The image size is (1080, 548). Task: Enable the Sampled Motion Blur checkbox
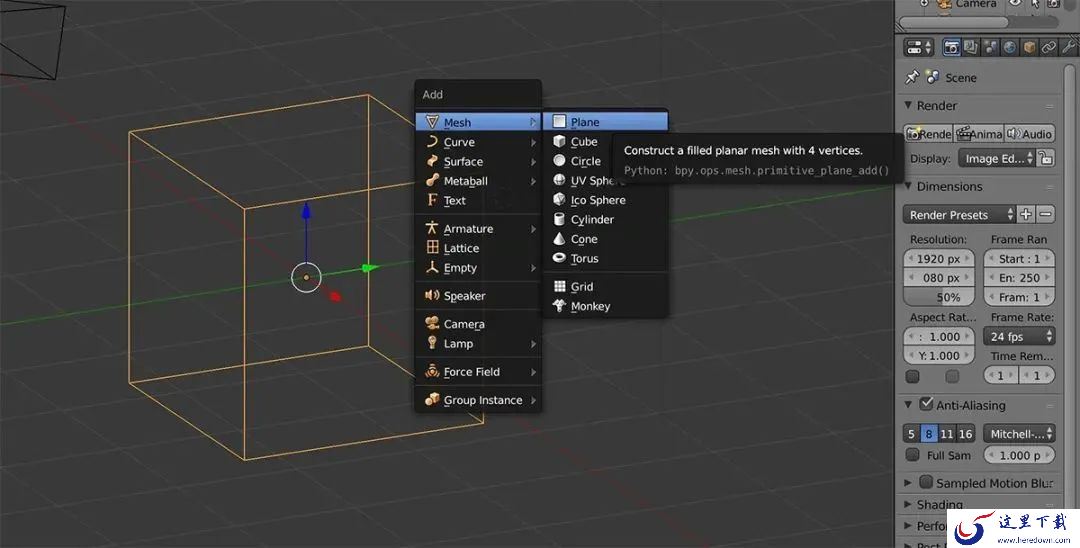point(926,482)
